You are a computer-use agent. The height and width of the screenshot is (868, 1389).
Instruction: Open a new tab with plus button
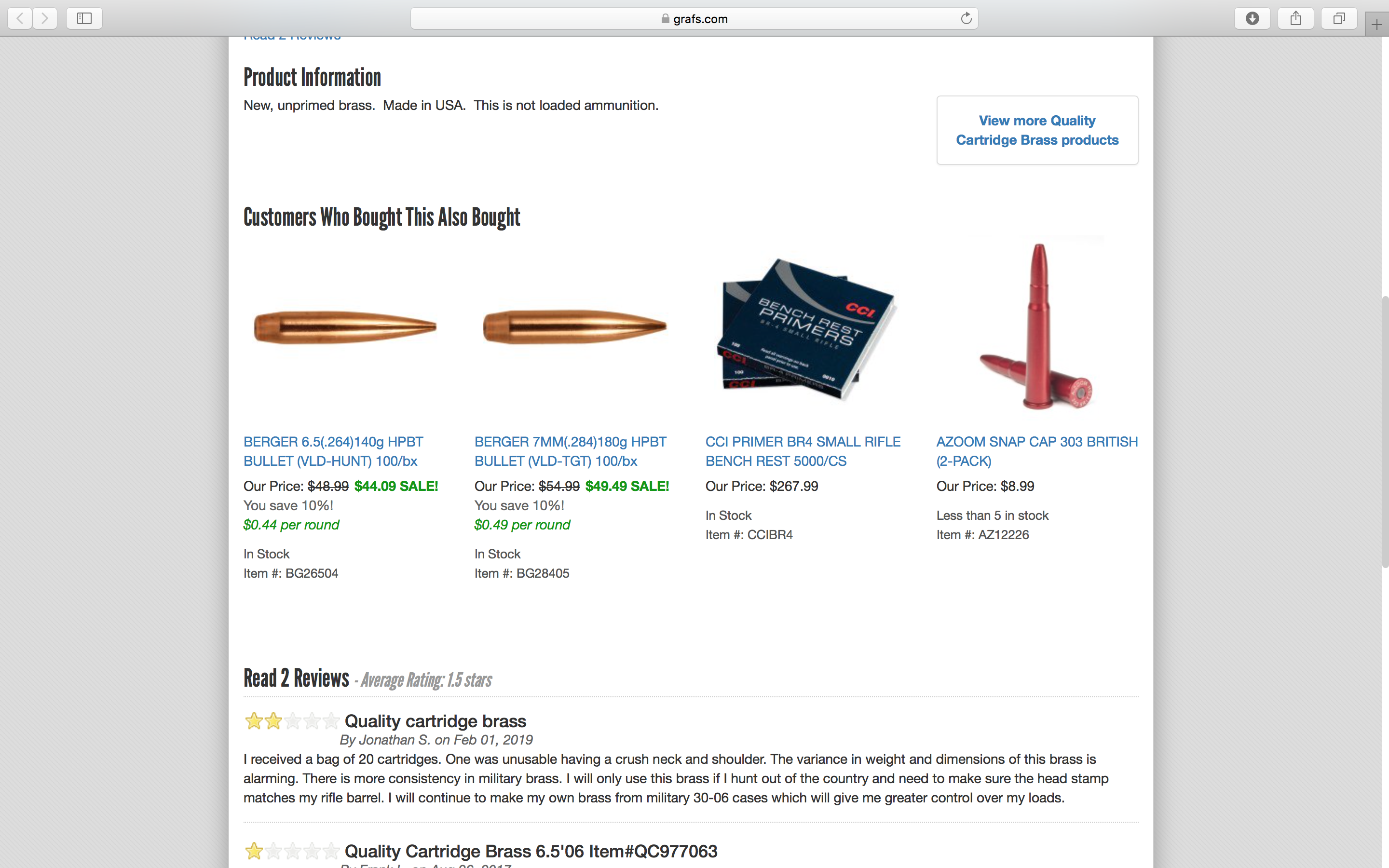click(x=1377, y=25)
